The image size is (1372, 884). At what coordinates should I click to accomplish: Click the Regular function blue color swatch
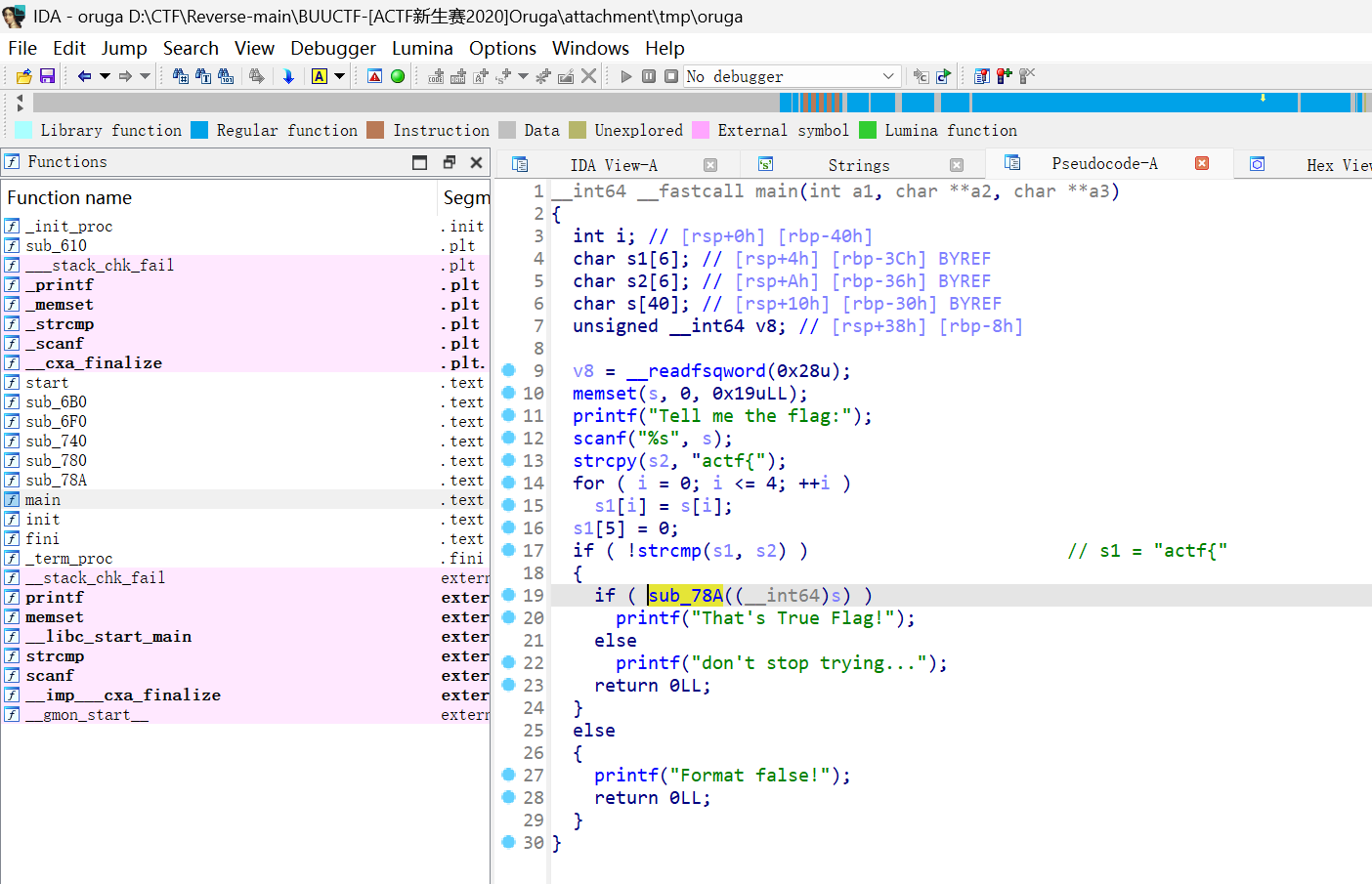pyautogui.click(x=199, y=130)
